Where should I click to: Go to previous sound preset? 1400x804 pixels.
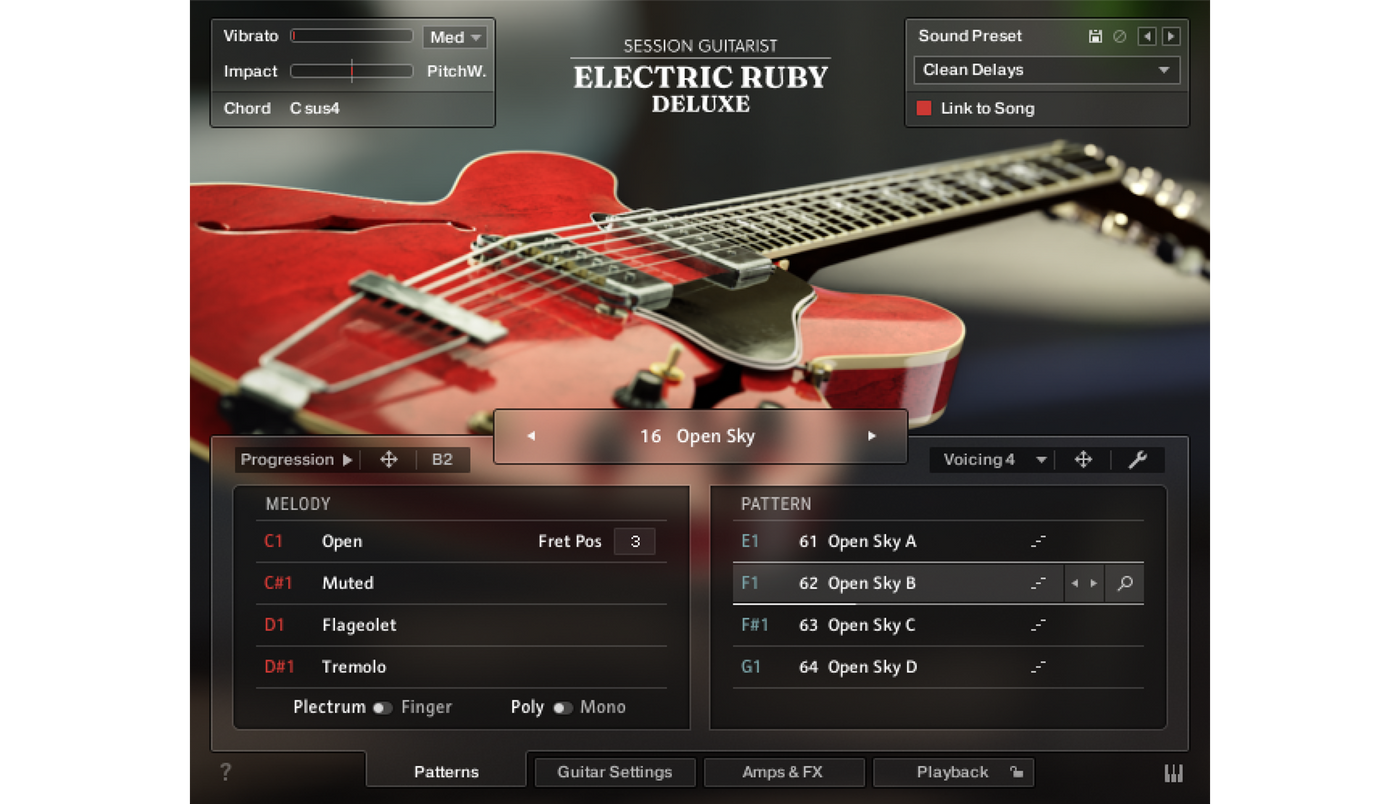[1148, 36]
